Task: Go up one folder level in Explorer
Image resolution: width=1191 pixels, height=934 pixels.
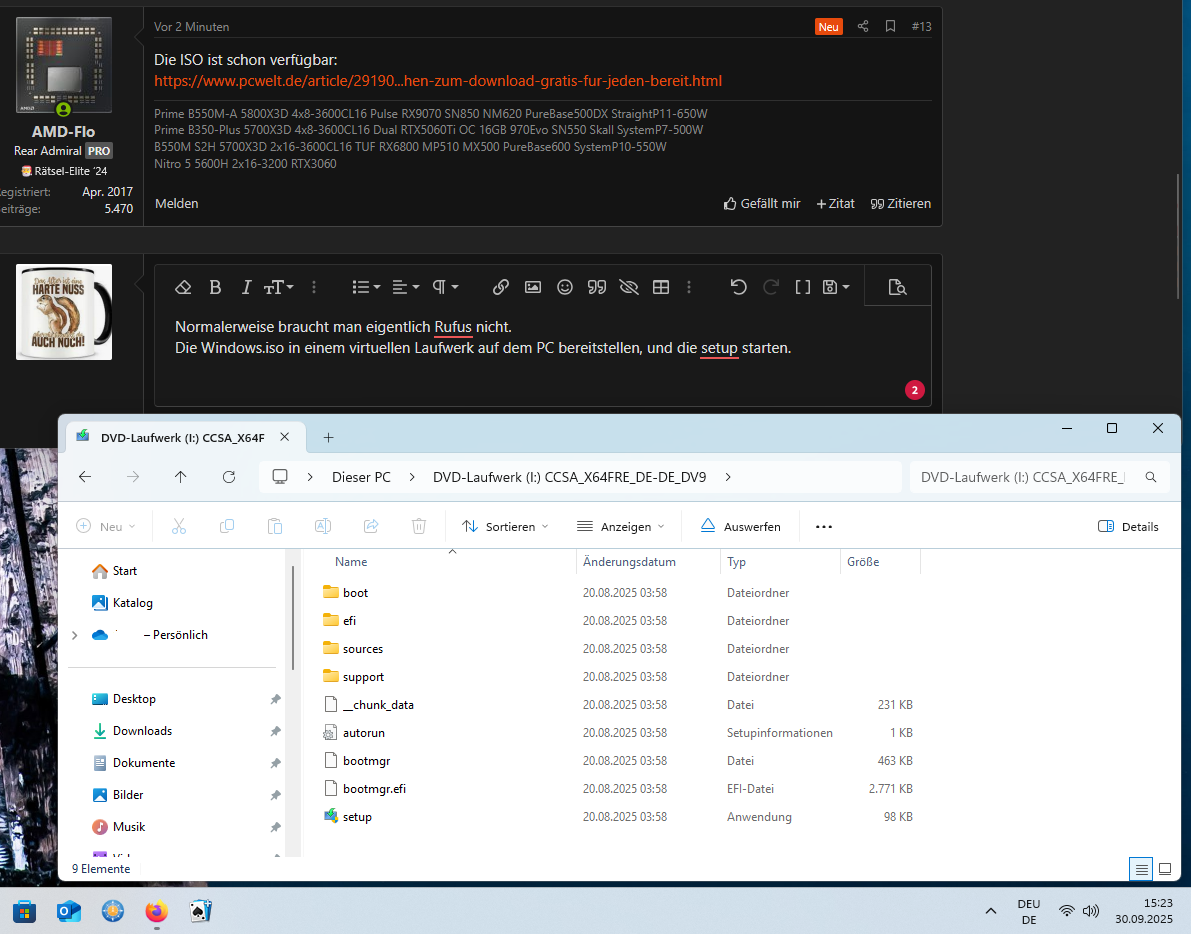Action: [x=180, y=477]
